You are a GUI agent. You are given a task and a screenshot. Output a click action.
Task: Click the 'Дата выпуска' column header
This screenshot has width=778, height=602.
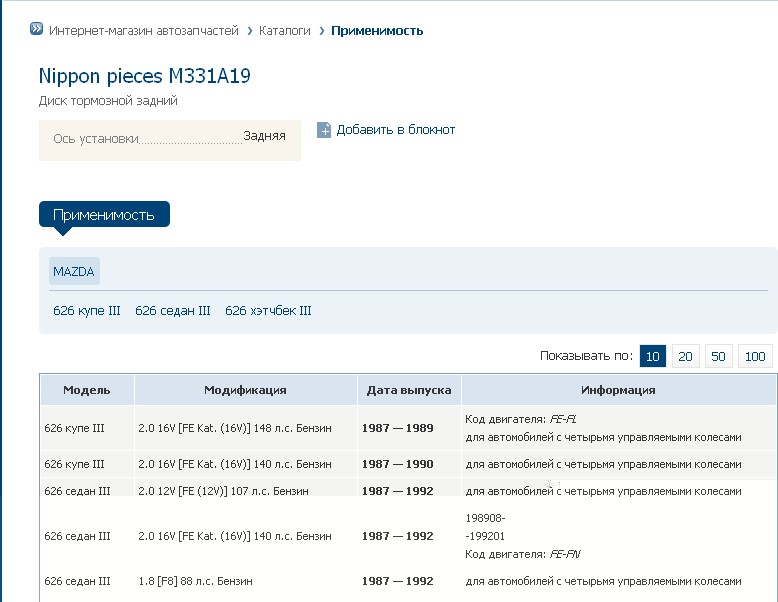(409, 390)
